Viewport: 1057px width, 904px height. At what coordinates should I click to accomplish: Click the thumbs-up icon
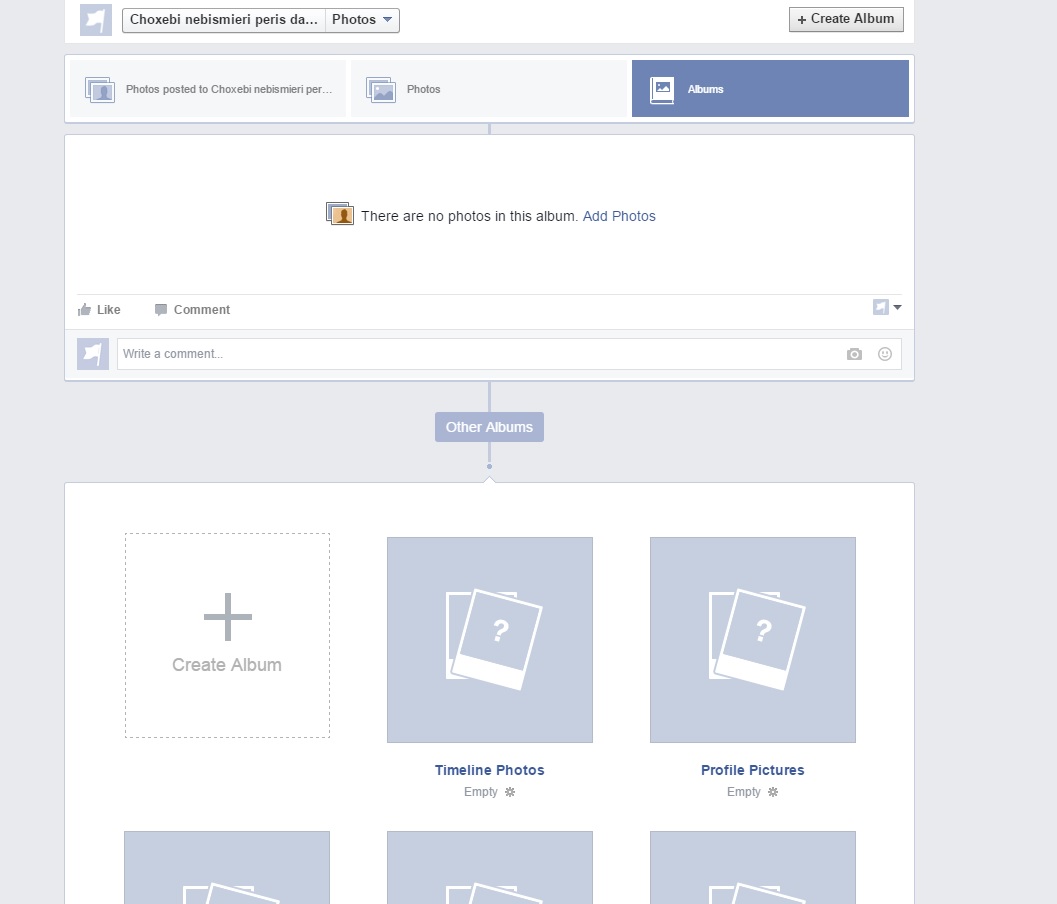click(x=84, y=309)
